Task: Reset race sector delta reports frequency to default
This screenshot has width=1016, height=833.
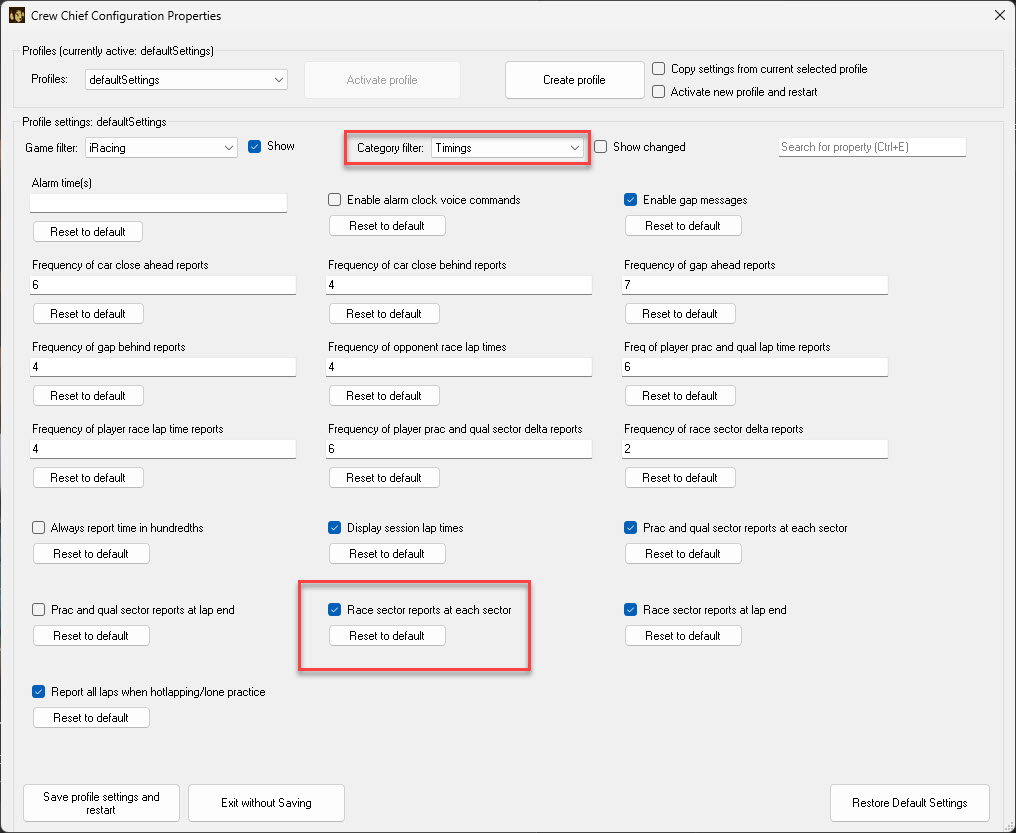Action: pos(680,478)
